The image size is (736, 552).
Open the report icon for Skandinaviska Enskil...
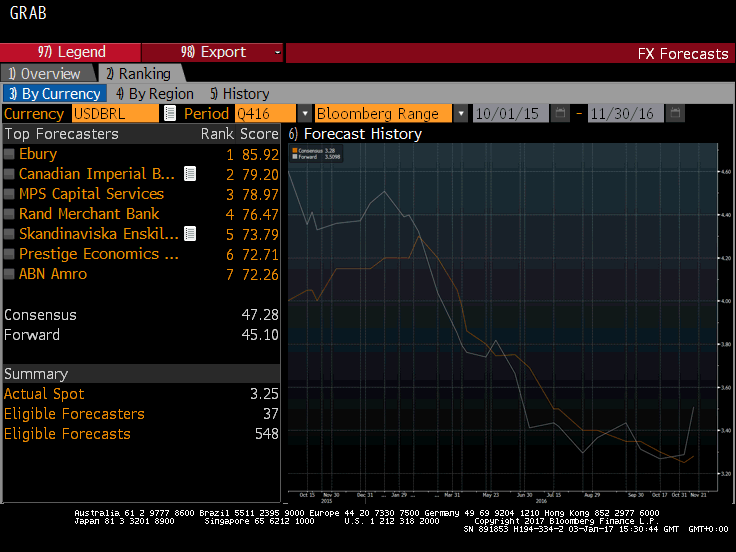pyautogui.click(x=190, y=233)
